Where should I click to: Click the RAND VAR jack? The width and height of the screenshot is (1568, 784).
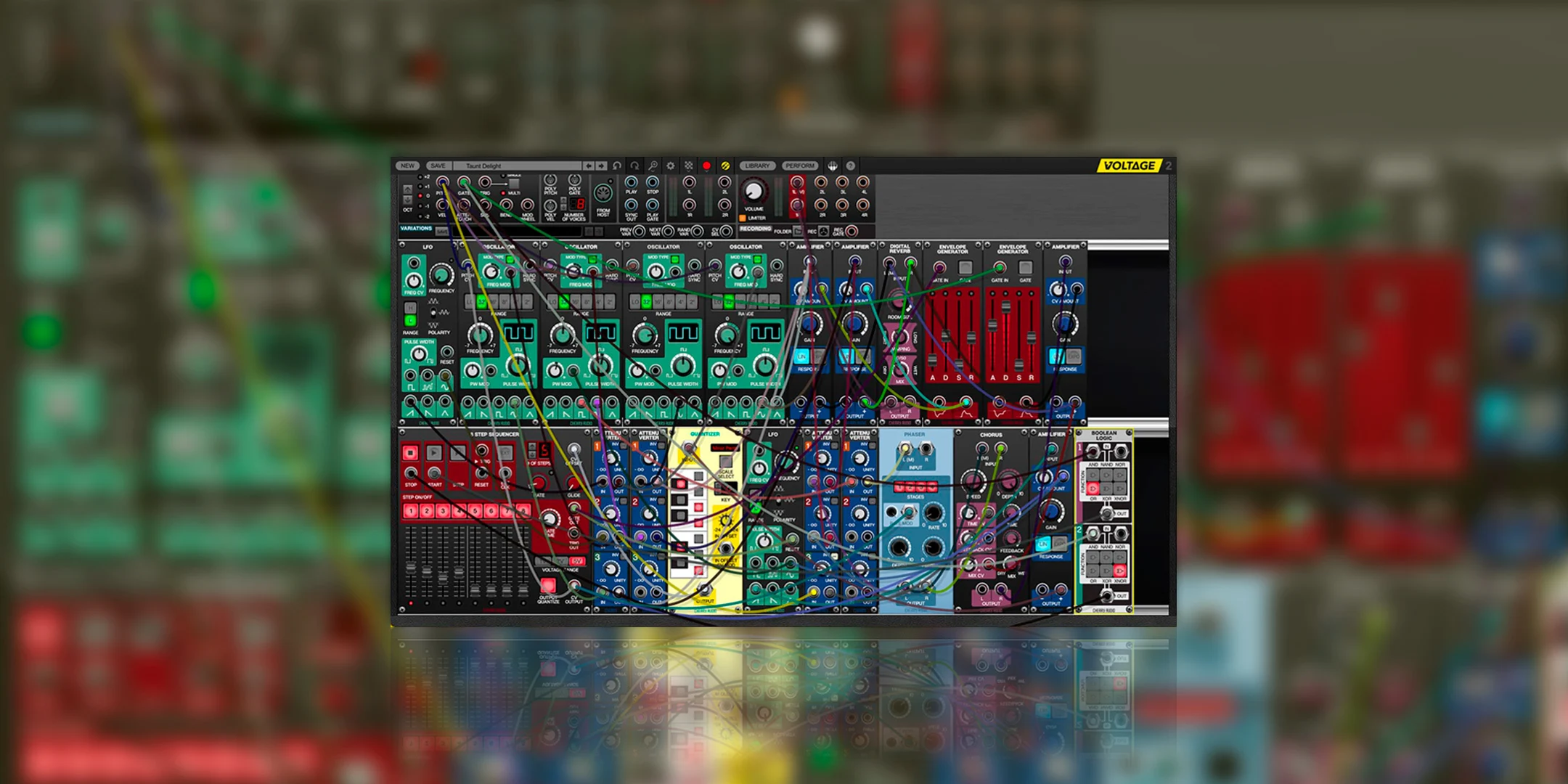pos(697,232)
